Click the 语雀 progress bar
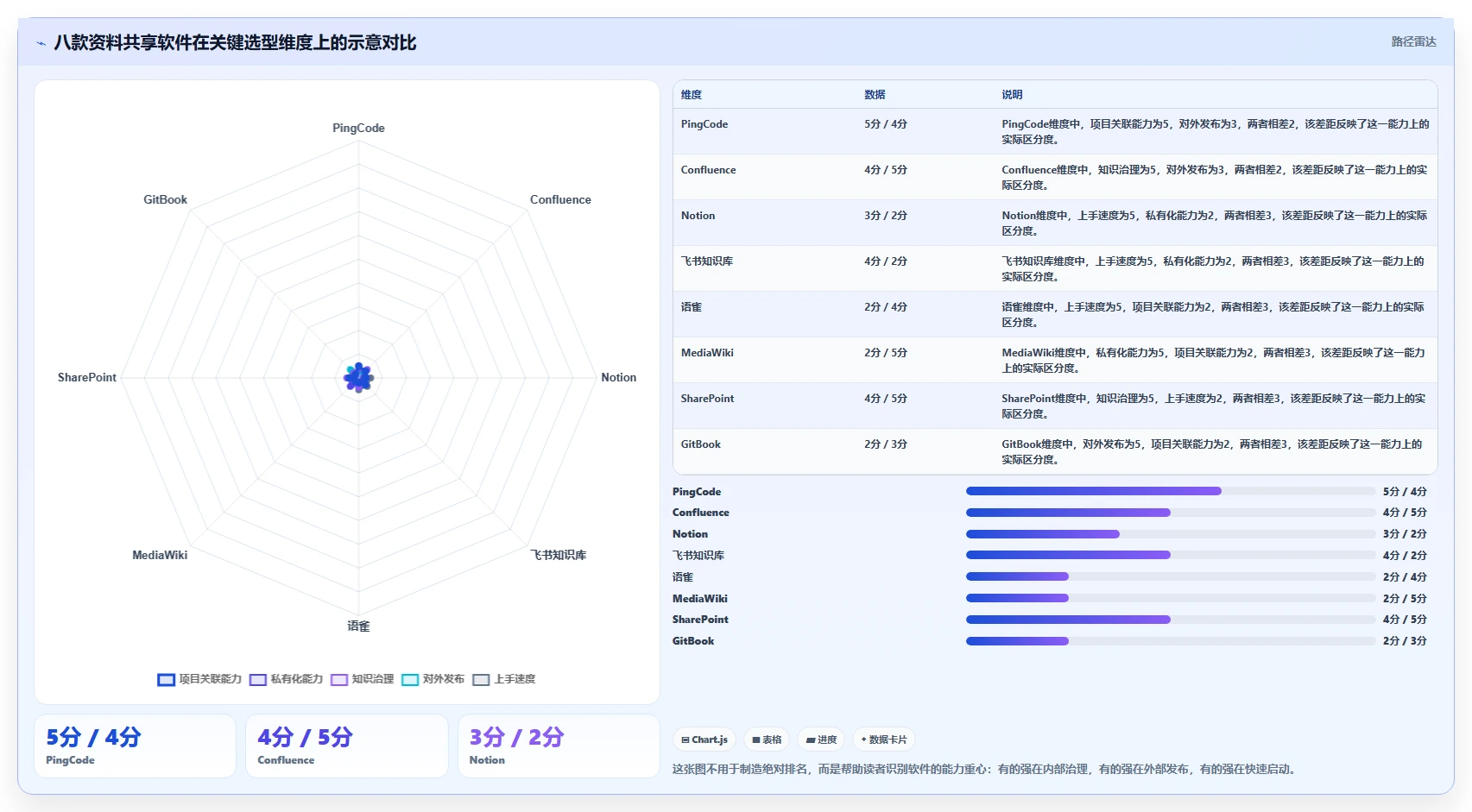This screenshot has height=812, width=1472. tap(1170, 576)
